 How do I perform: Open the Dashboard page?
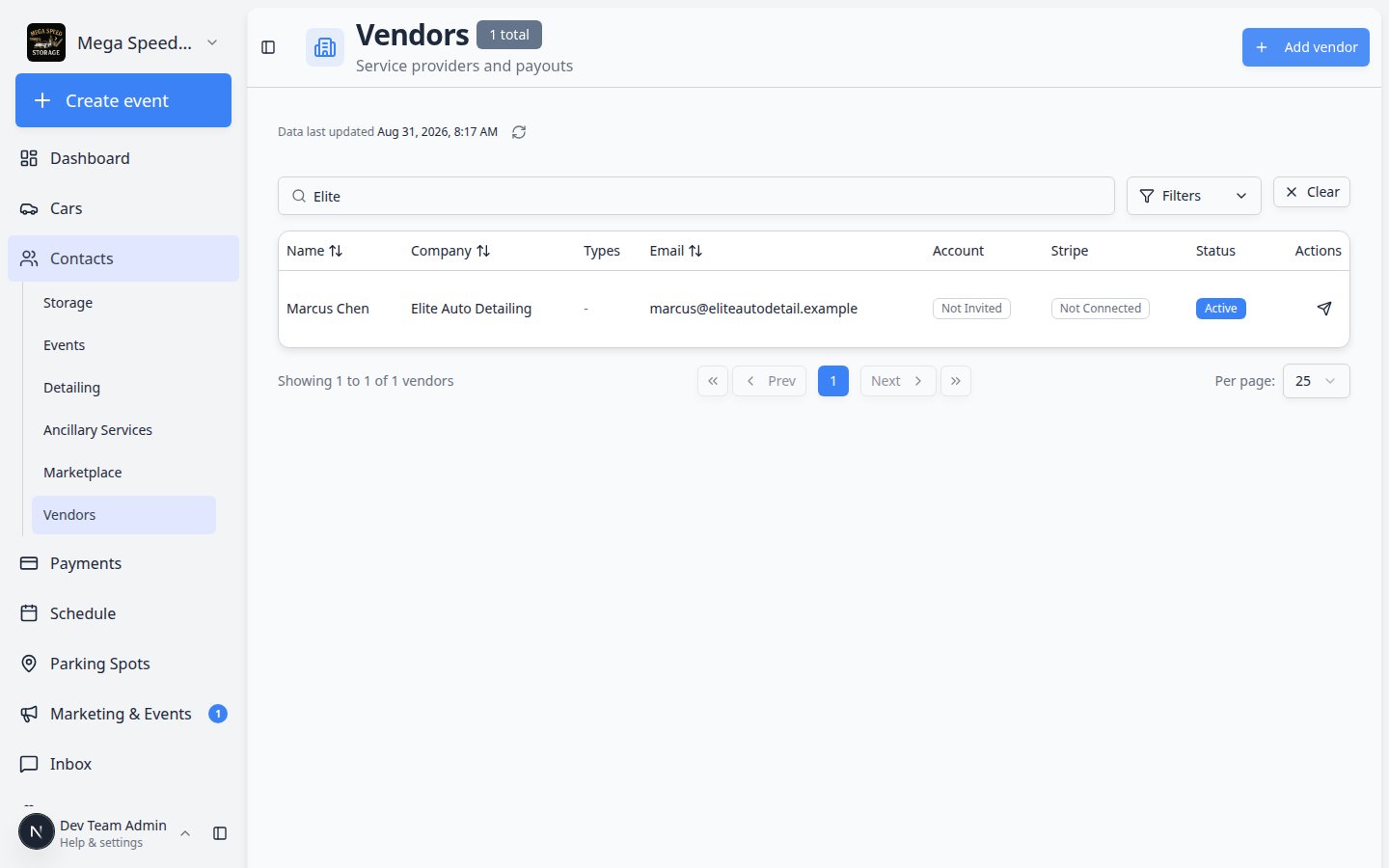(x=123, y=158)
